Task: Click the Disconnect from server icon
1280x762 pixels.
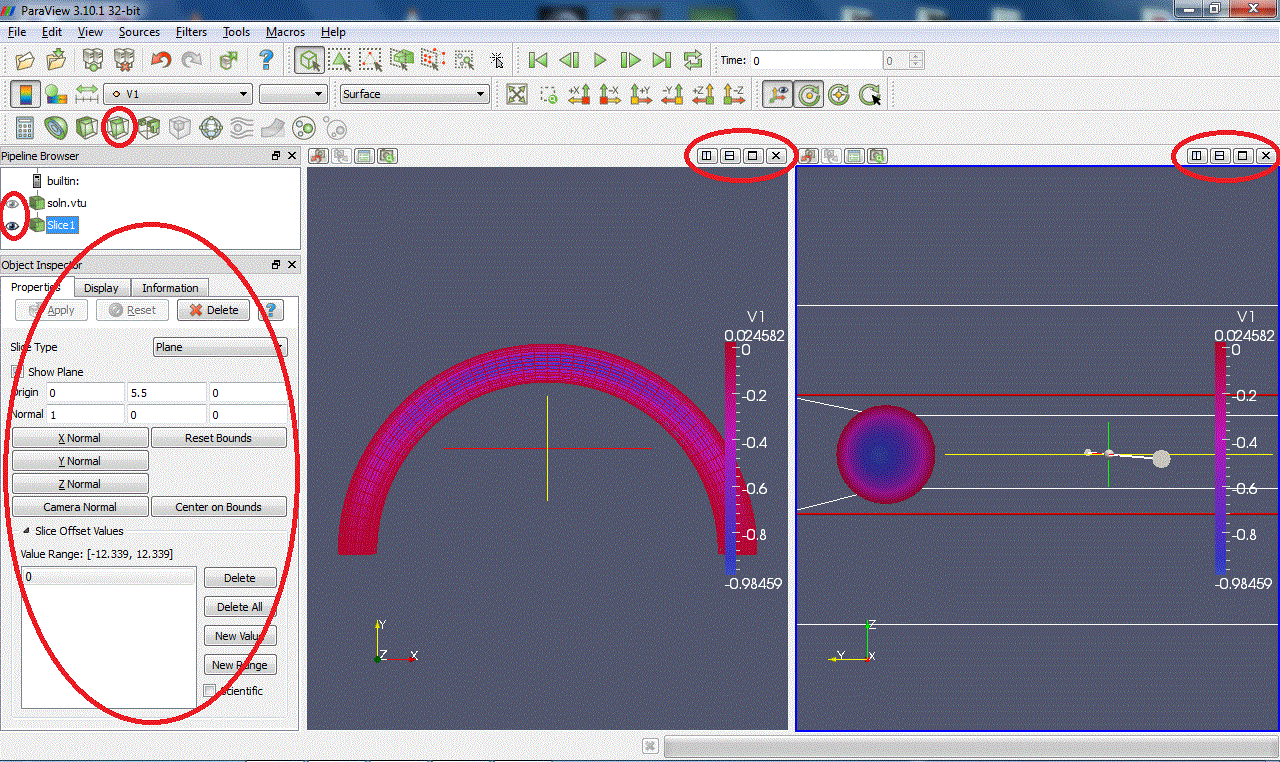Action: (124, 60)
